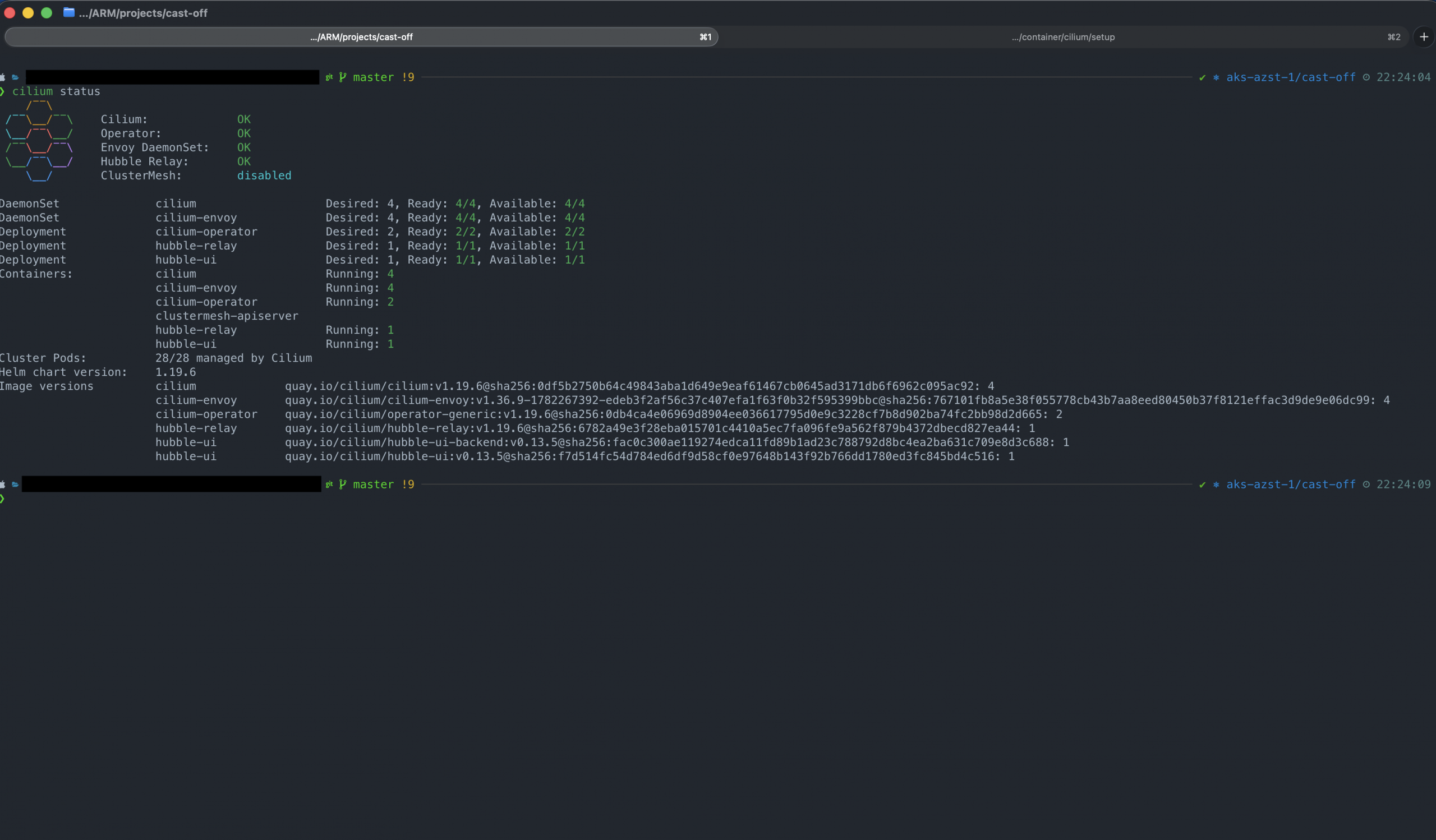This screenshot has width=1436, height=840.
Task: Click the clock icon next to 22:24:04
Action: [1366, 77]
